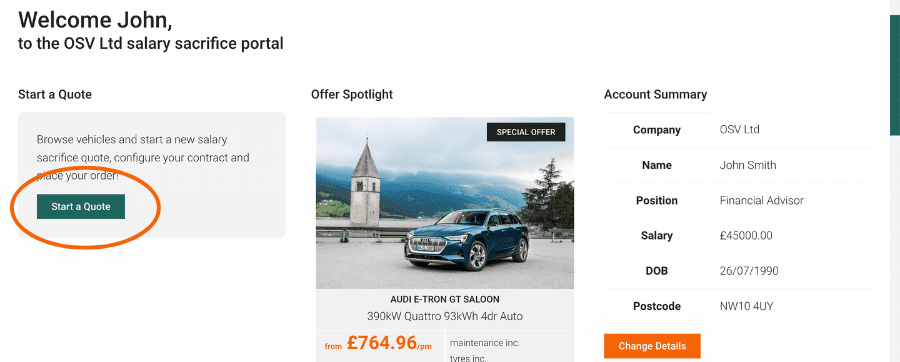Click the Browse vehicles description text
The width and height of the screenshot is (900, 362).
tap(143, 157)
